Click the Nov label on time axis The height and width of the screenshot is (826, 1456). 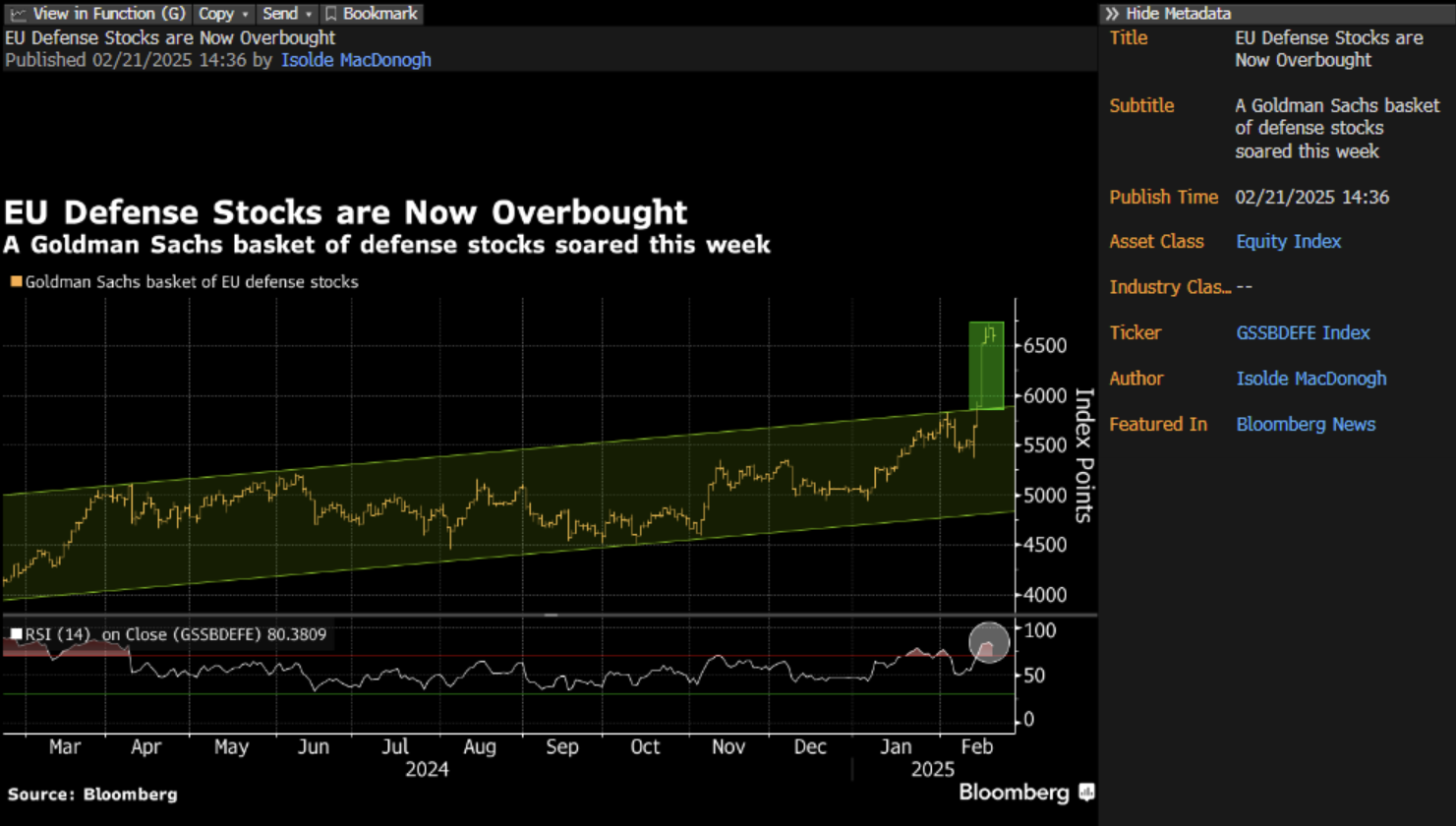click(x=728, y=747)
